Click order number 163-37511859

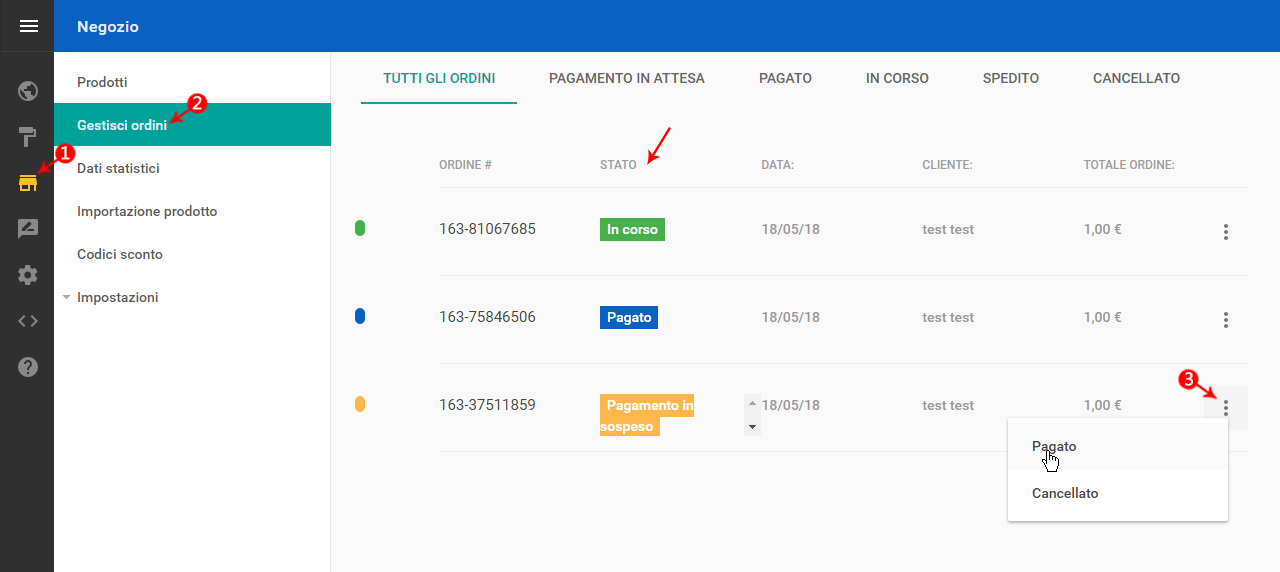click(487, 405)
